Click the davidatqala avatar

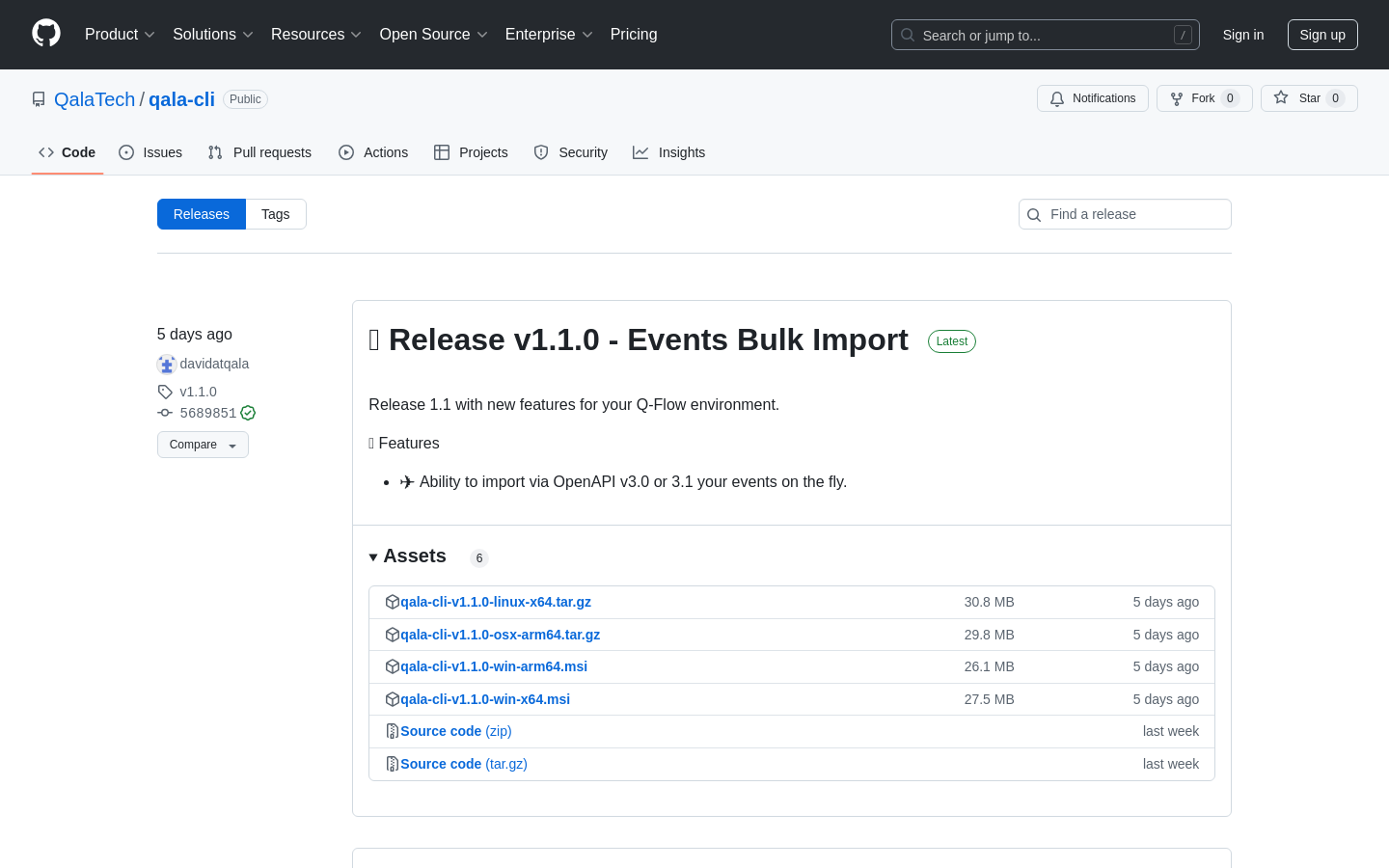coord(166,365)
